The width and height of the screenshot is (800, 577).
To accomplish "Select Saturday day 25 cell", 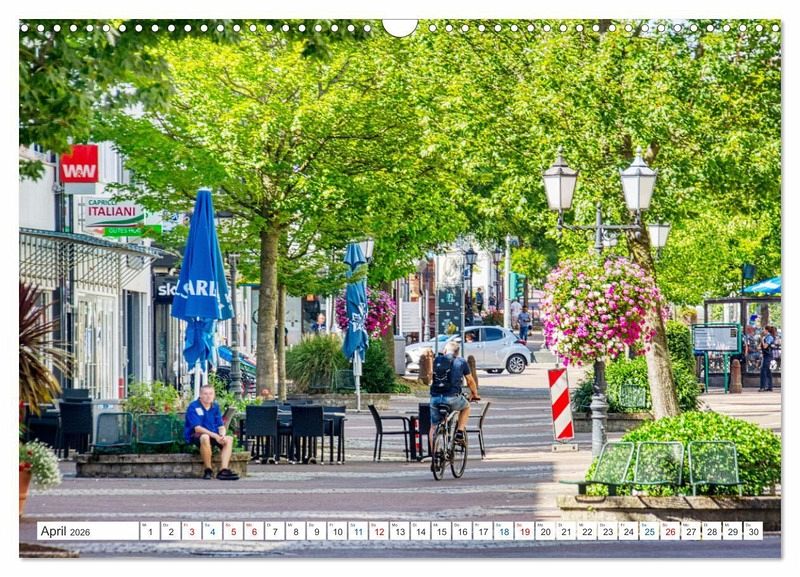I will (649, 531).
